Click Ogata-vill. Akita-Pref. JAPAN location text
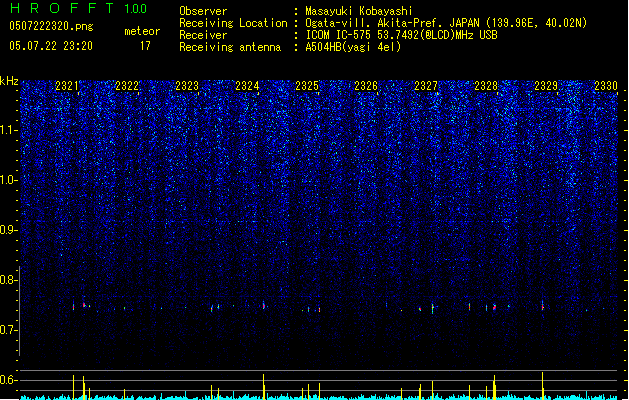629x400 pixels. pyautogui.click(x=446, y=23)
